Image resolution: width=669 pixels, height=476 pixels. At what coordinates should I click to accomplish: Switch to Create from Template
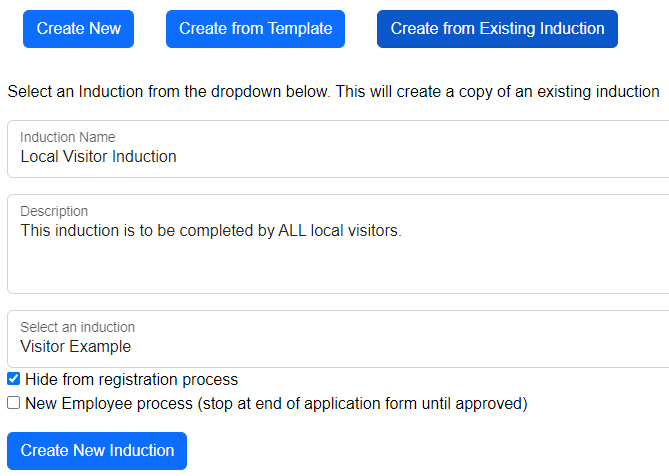click(255, 29)
